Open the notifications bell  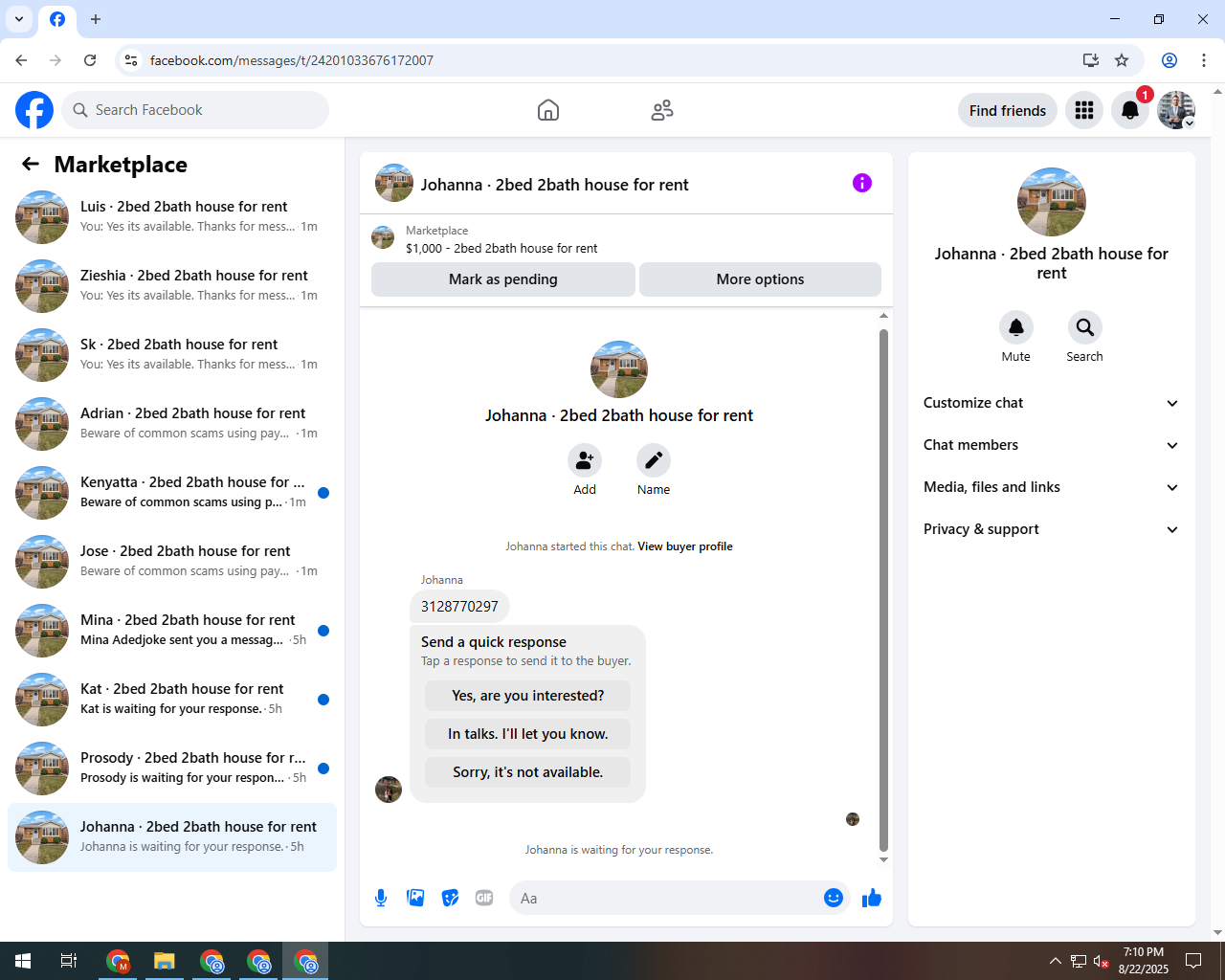pyautogui.click(x=1130, y=110)
